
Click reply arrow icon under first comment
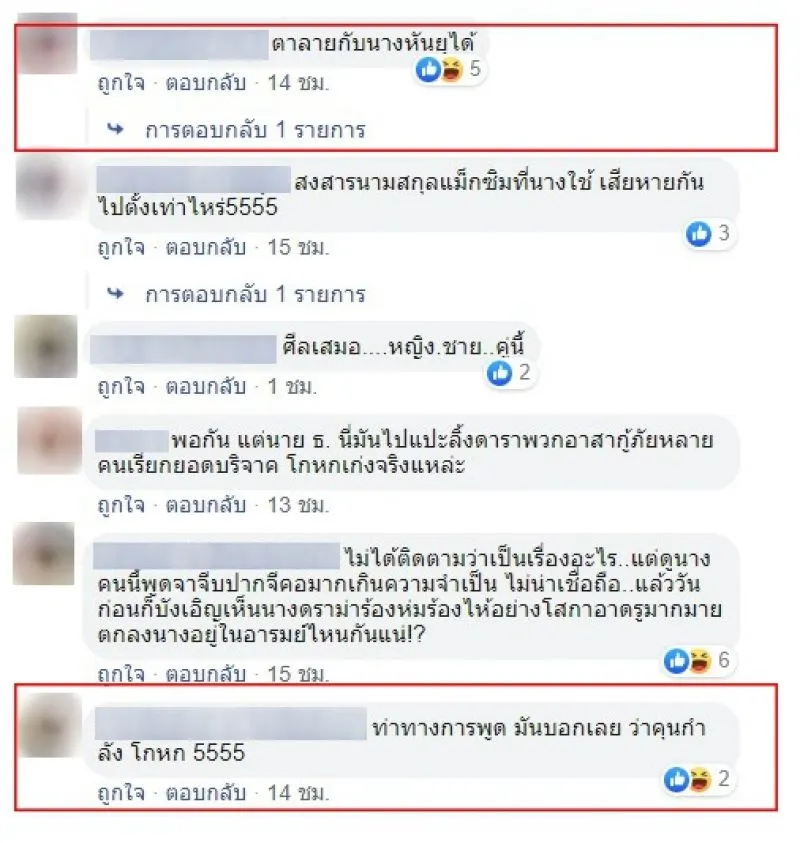(x=115, y=129)
